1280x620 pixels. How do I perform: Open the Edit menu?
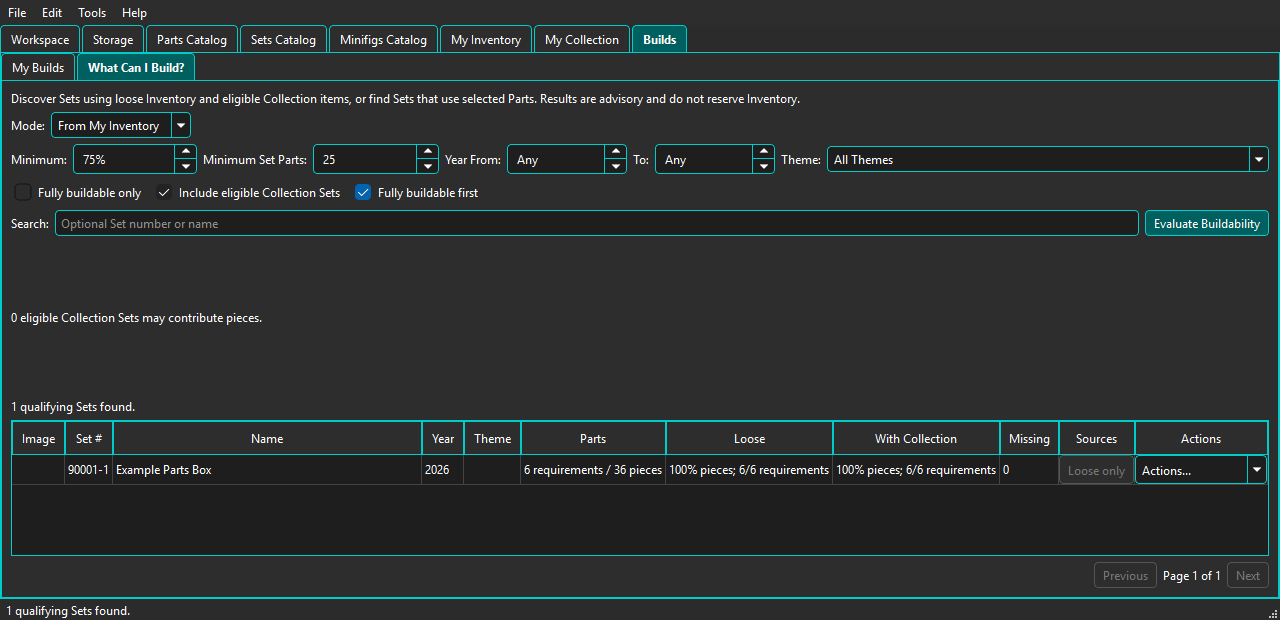coord(52,13)
